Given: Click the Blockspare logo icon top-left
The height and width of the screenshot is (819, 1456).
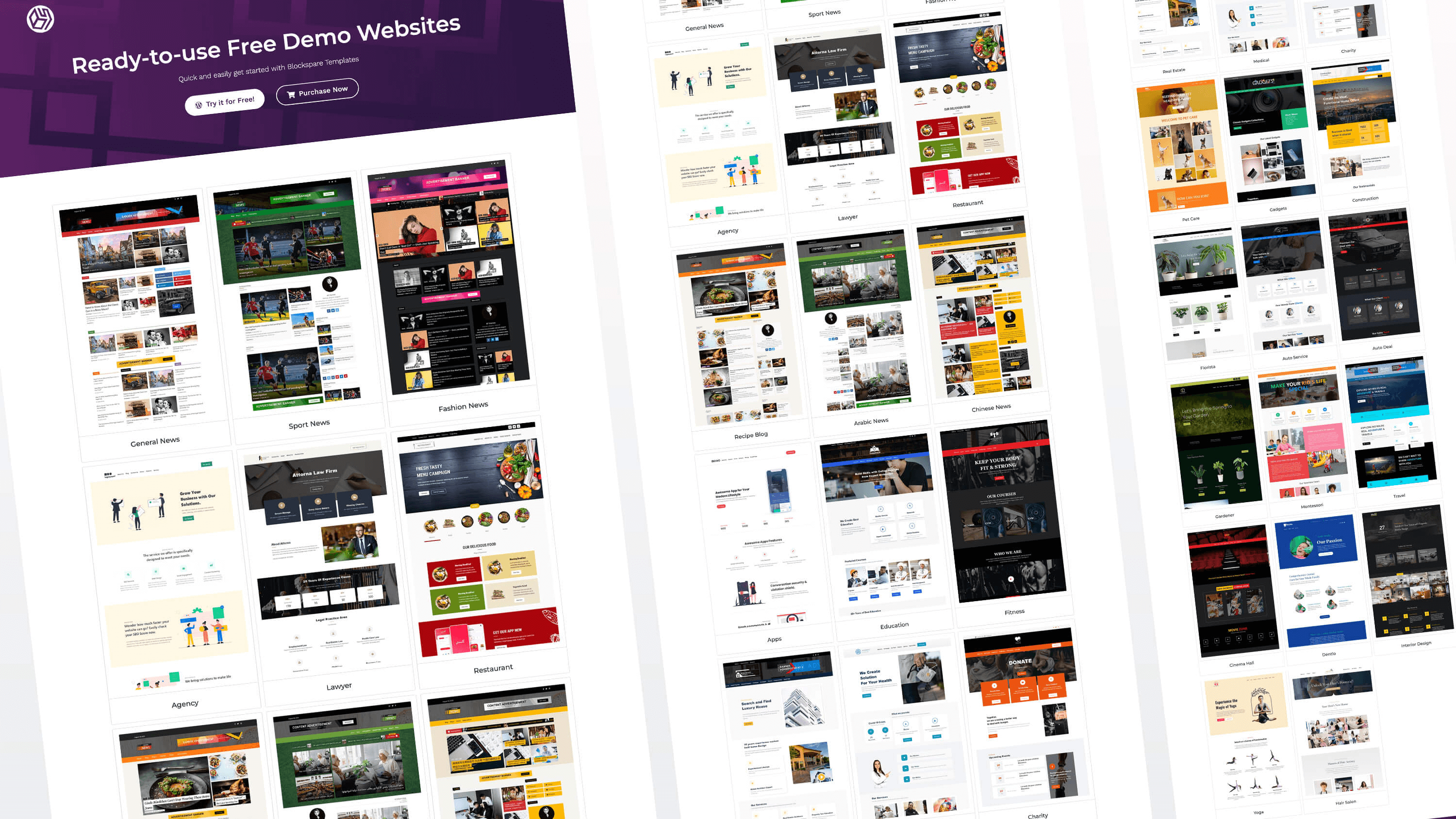Looking at the screenshot, I should point(40,19).
